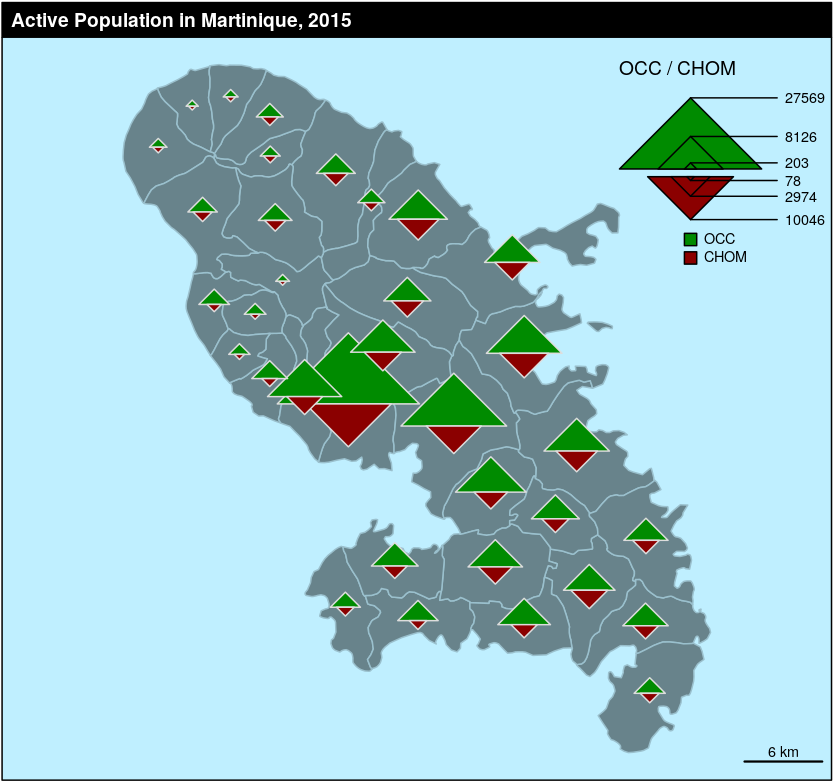This screenshot has width=833, height=781.
Task: Click the westernmost triangle symbol on the island
Action: [158, 145]
